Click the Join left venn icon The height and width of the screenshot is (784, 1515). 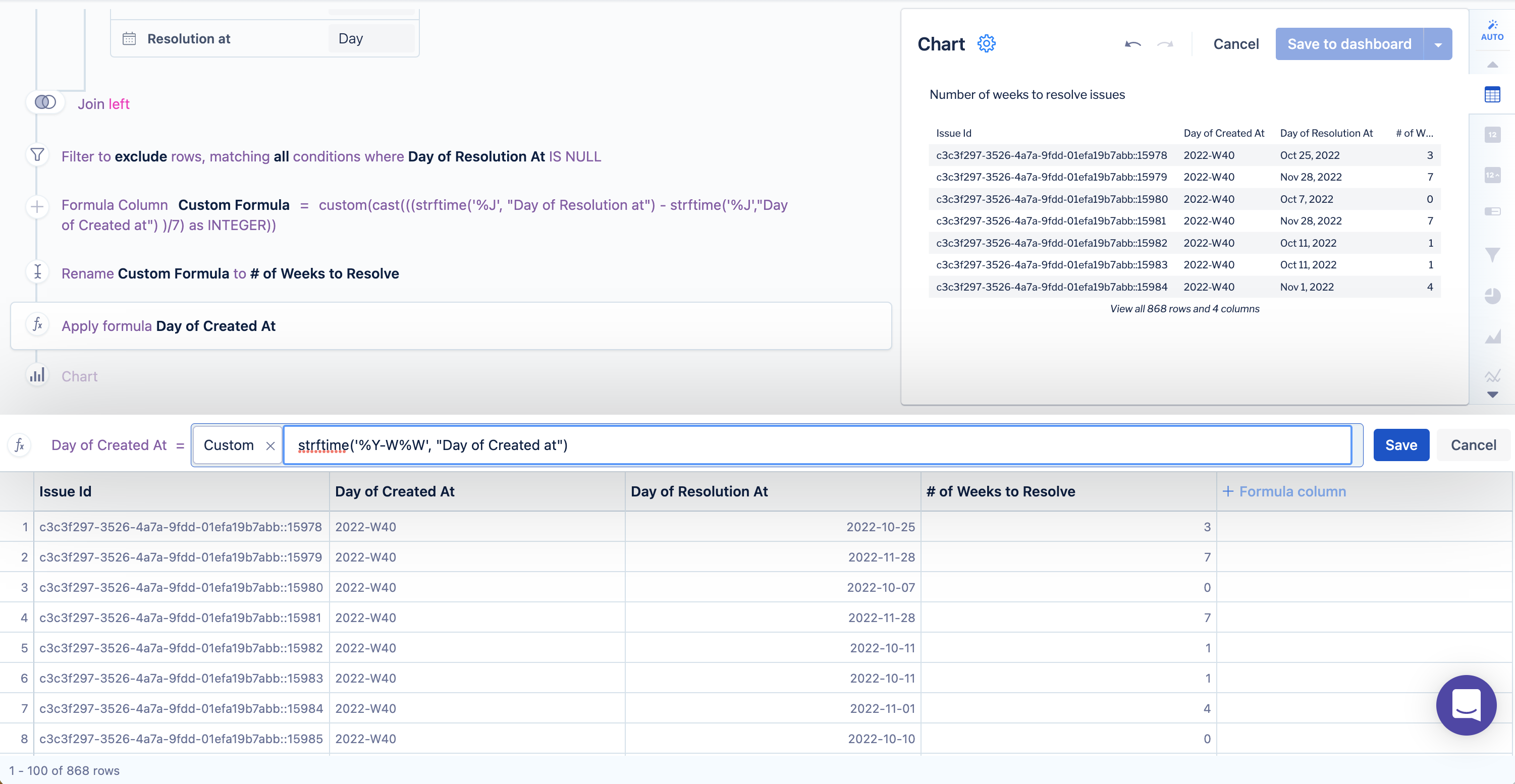tap(45, 102)
